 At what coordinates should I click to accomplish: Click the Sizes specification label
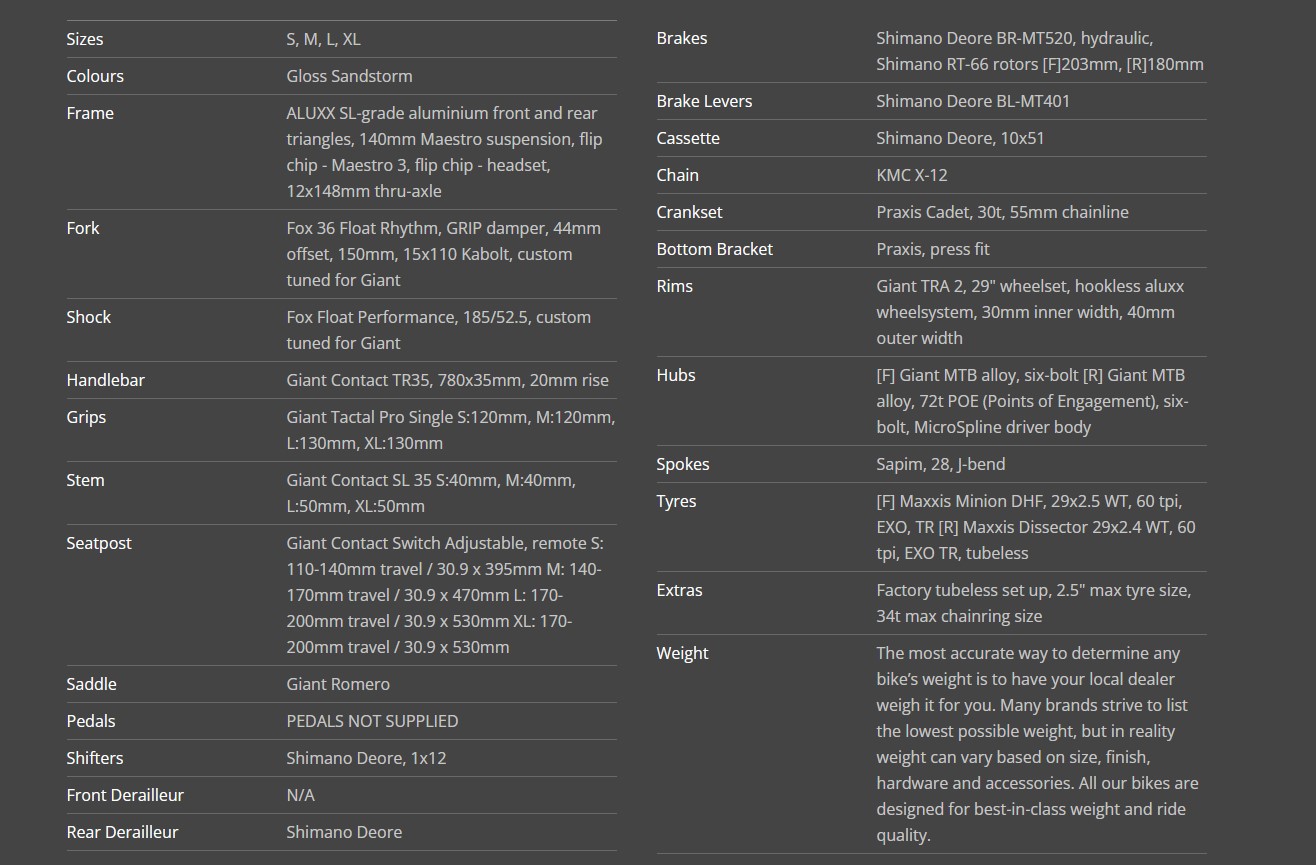coord(85,39)
